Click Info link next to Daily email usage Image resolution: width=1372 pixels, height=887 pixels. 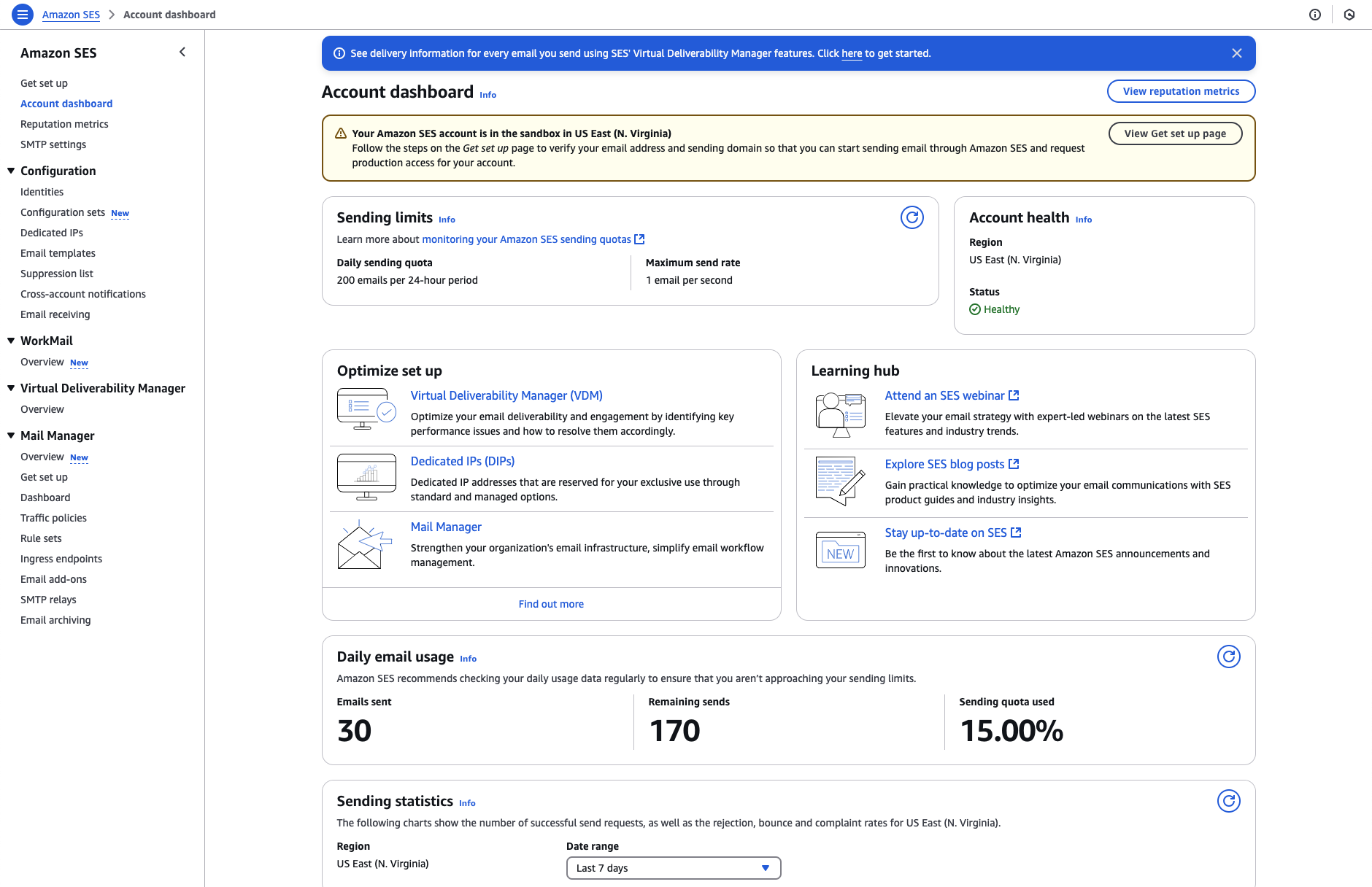point(468,659)
